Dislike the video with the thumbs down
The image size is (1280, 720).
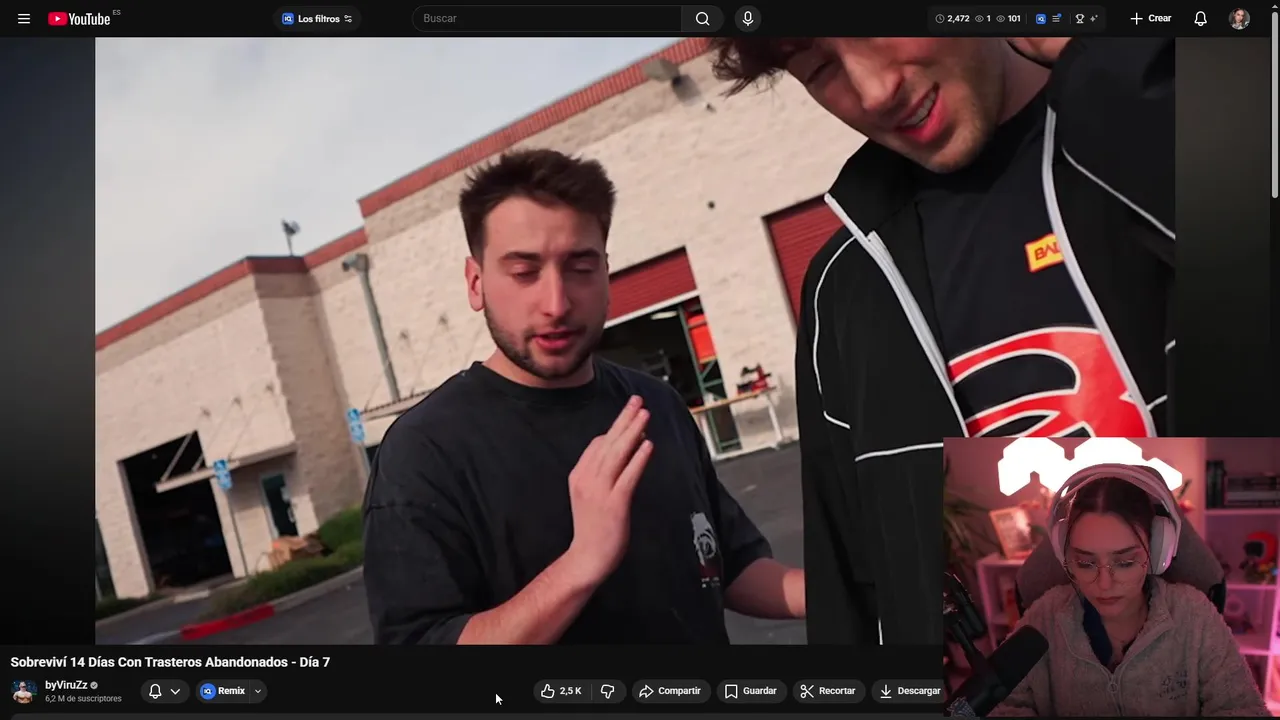(607, 691)
